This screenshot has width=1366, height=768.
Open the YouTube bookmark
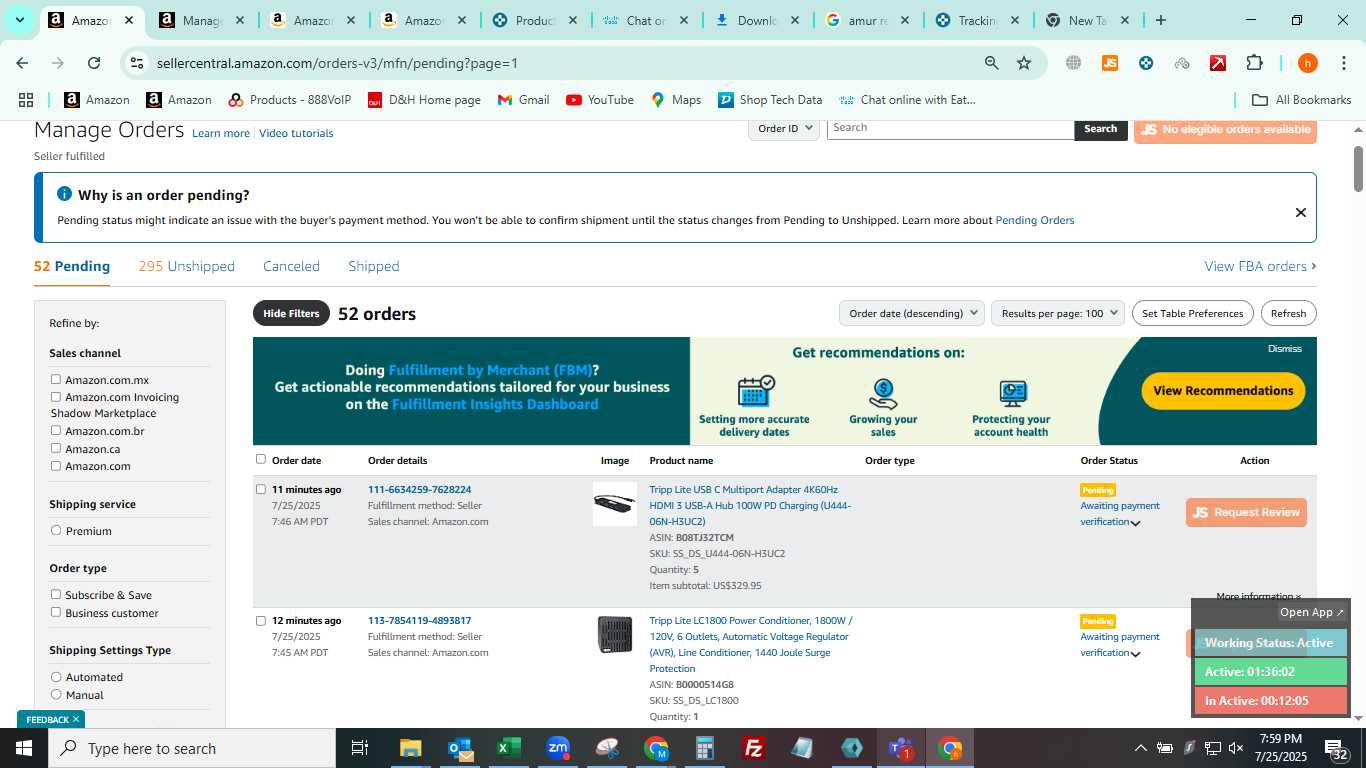click(x=600, y=100)
